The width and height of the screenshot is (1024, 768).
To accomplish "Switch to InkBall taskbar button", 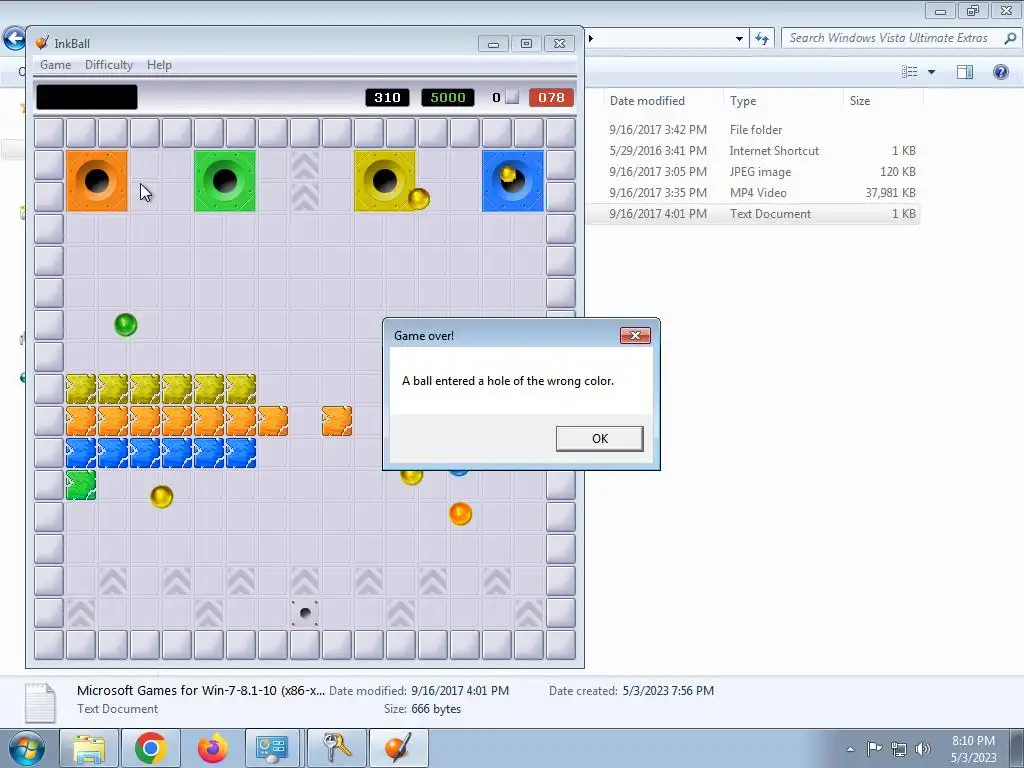I will point(398,748).
